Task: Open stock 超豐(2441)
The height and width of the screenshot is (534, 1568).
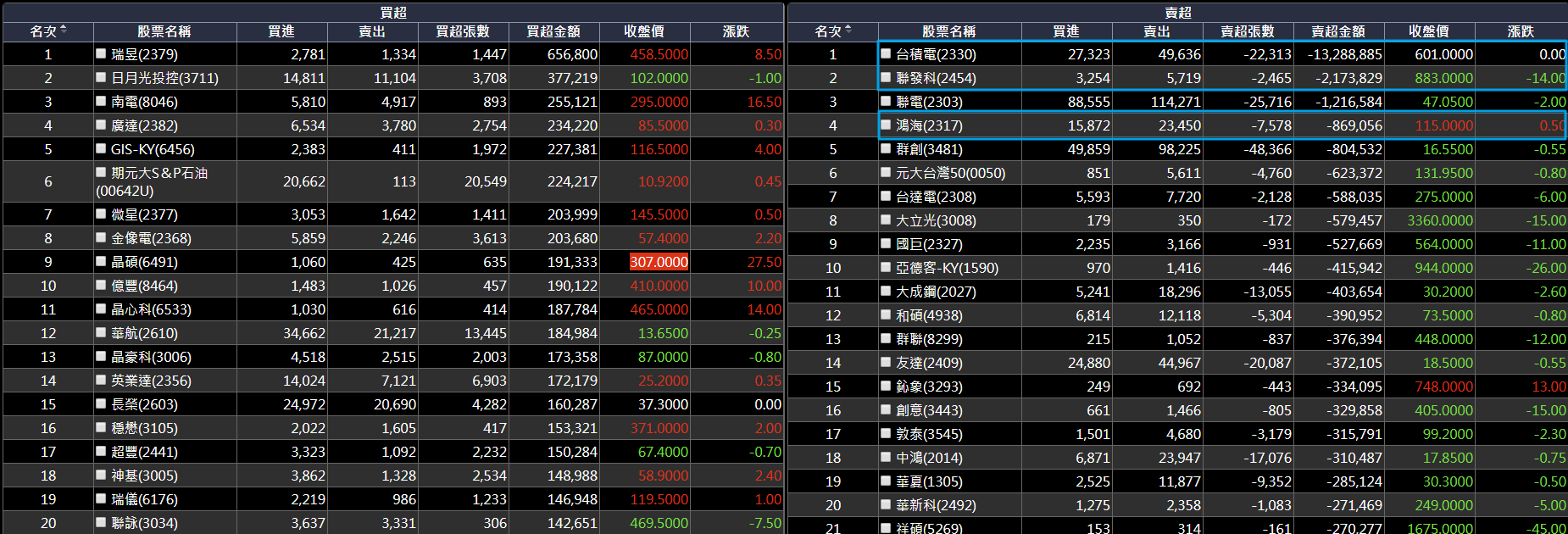Action: click(145, 452)
